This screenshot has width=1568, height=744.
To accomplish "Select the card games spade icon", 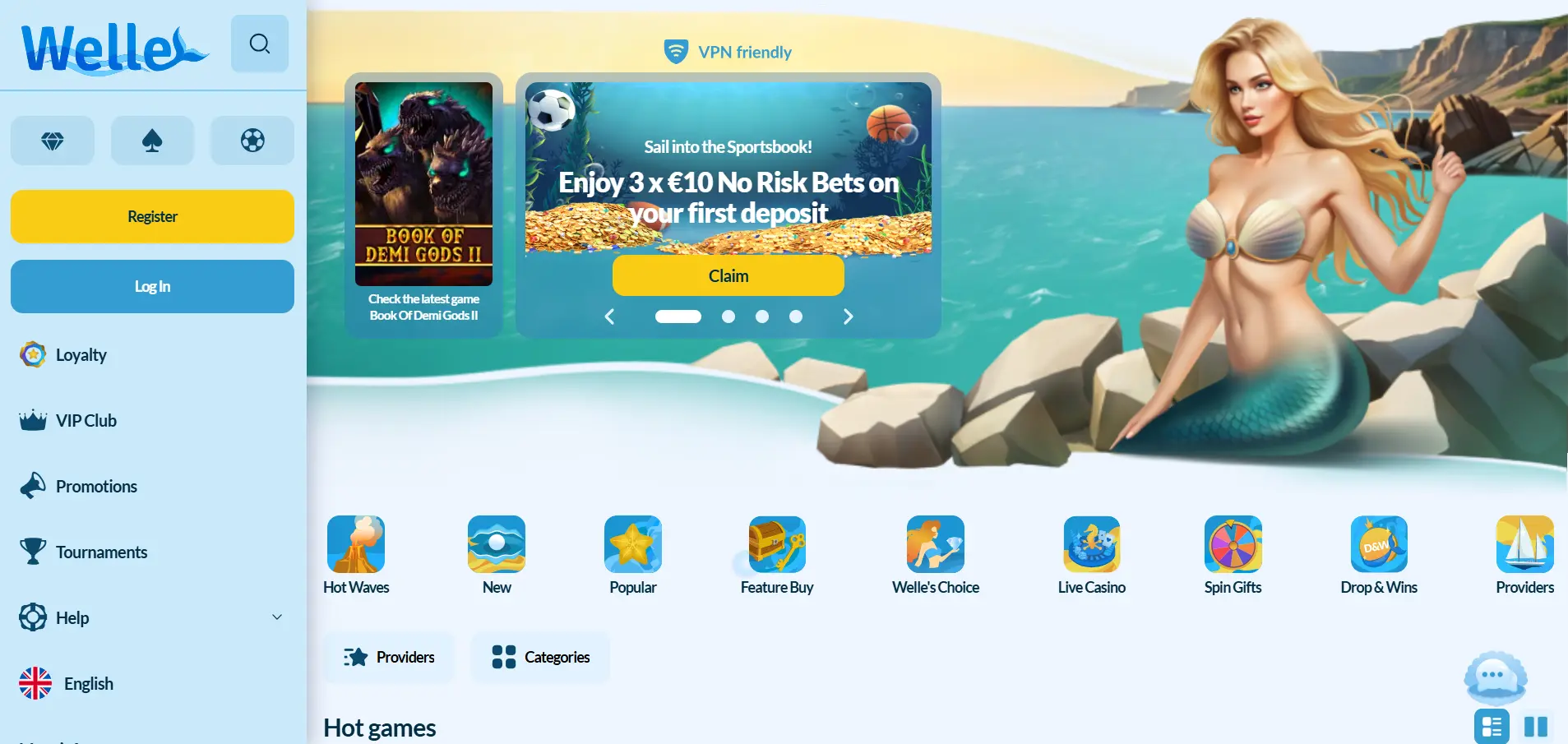I will click(x=152, y=141).
